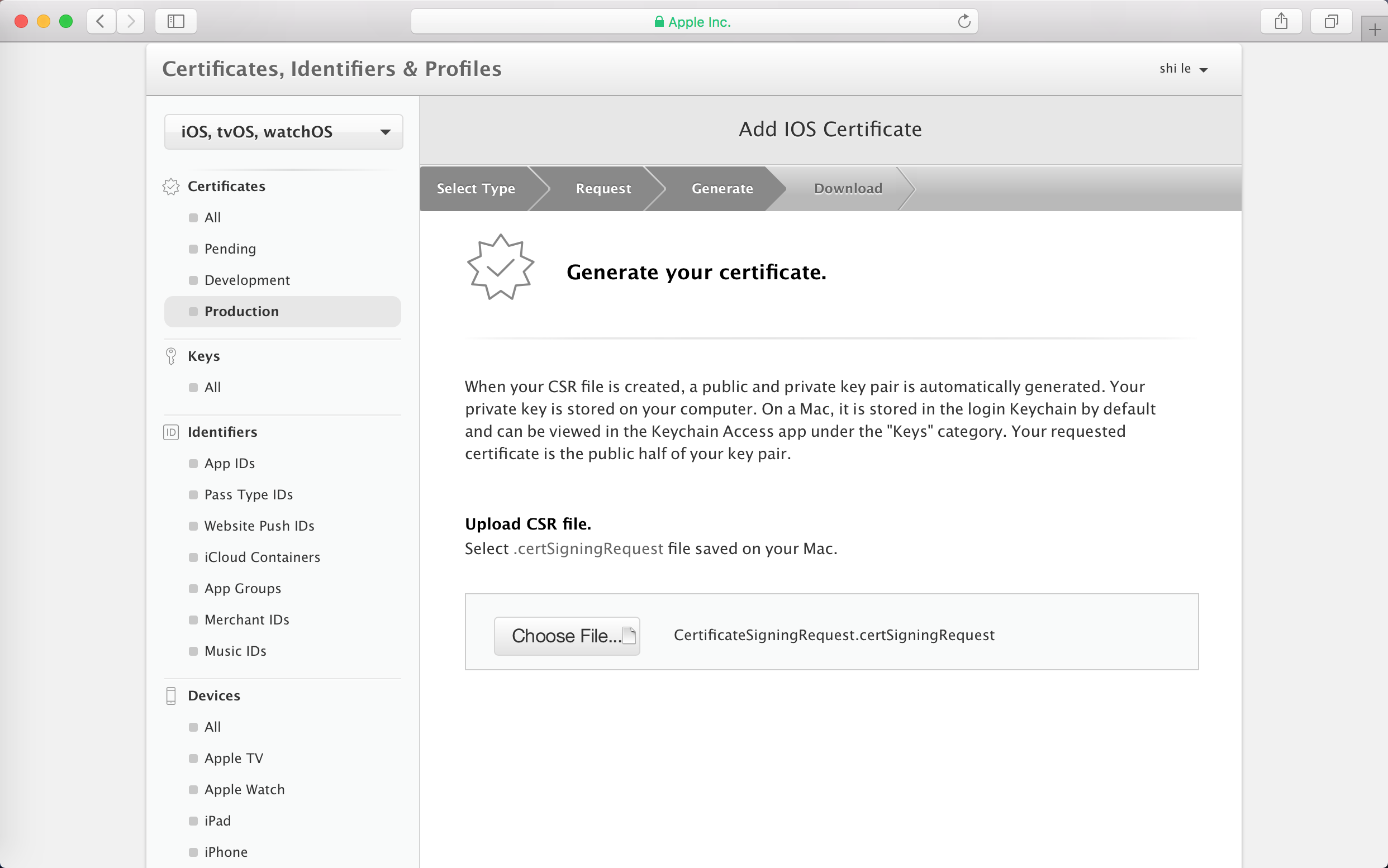Click the Devices phone icon in sidebar
Viewport: 1388px width, 868px height.
[x=170, y=695]
